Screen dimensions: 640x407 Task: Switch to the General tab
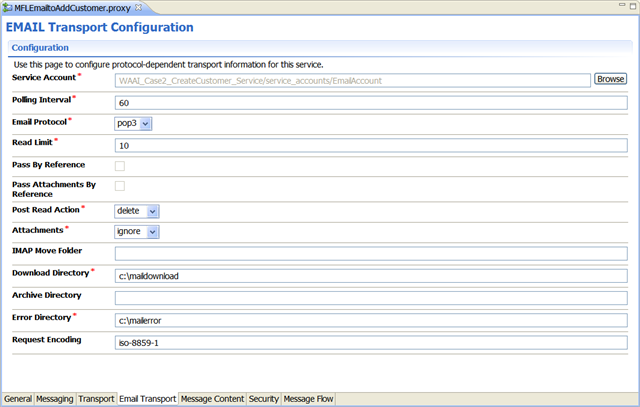(x=18, y=399)
